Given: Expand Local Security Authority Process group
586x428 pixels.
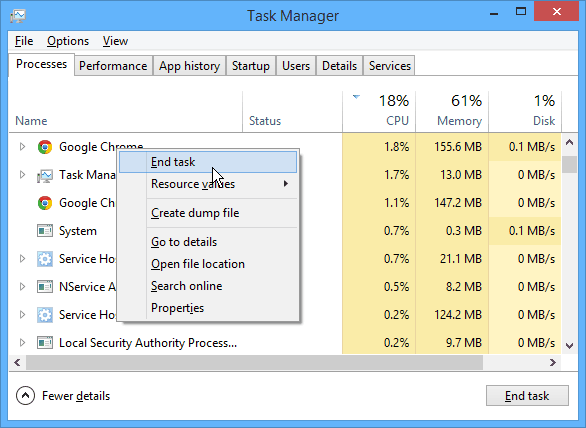Looking at the screenshot, I should pos(22,342).
